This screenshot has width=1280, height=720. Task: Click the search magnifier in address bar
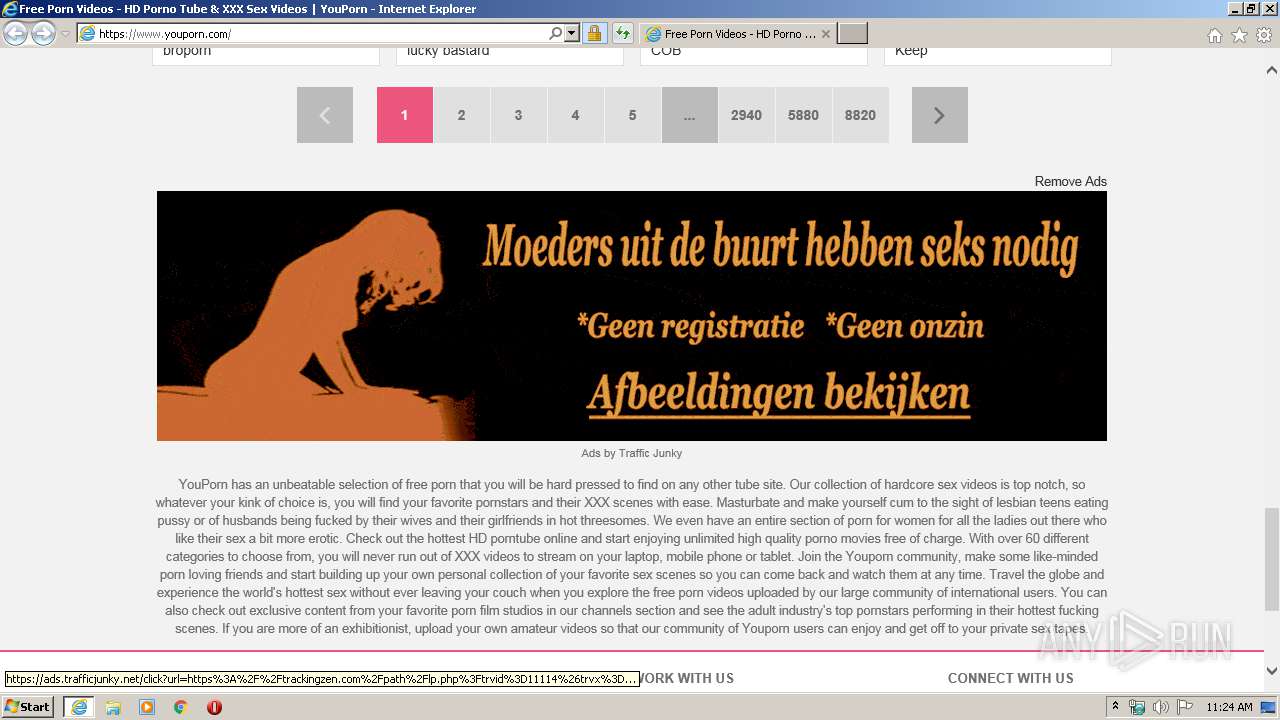[x=555, y=34]
